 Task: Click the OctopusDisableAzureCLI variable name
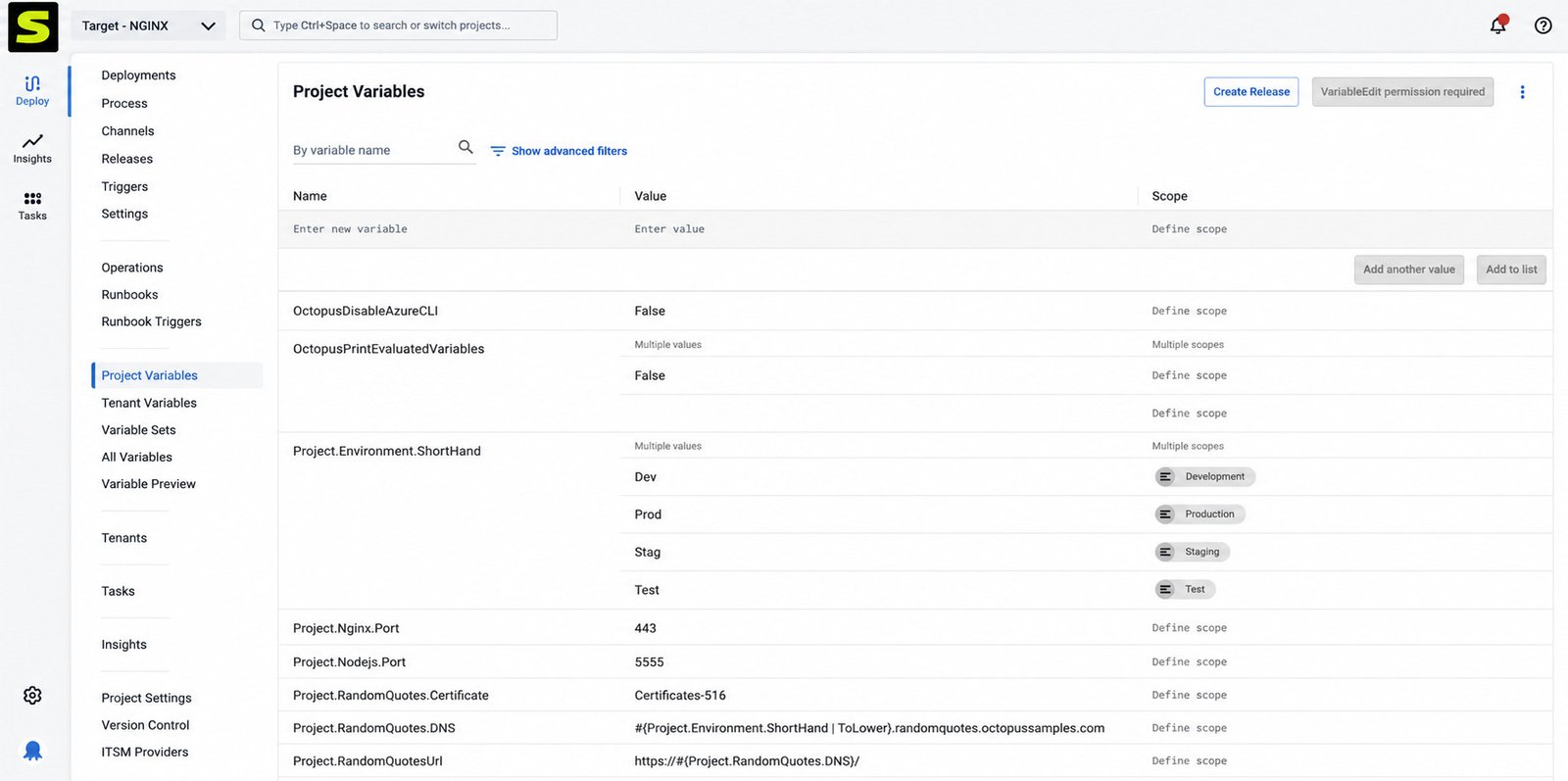pyautogui.click(x=366, y=311)
